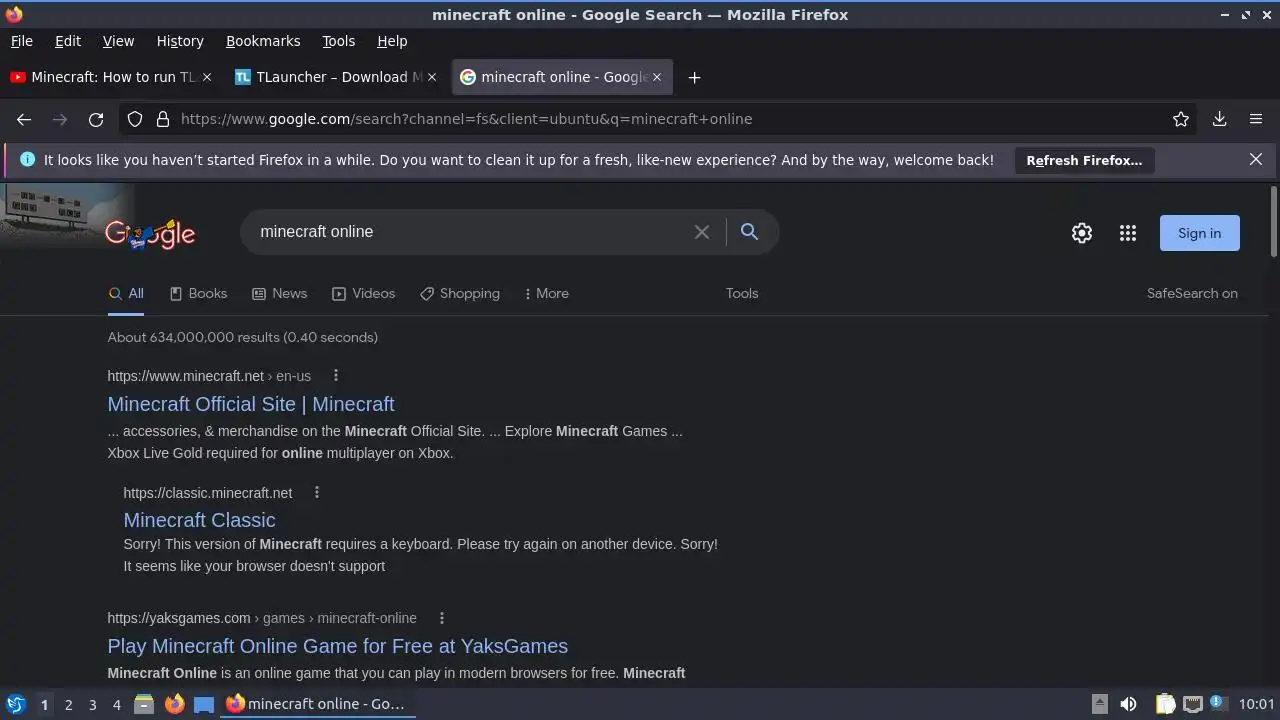This screenshot has width=1280, height=720.
Task: Open the Google apps grid
Action: coord(1128,233)
